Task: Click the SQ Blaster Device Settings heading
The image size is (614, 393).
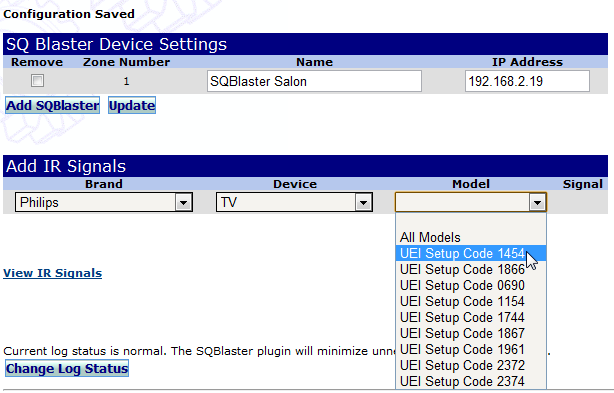Action: [x=116, y=44]
